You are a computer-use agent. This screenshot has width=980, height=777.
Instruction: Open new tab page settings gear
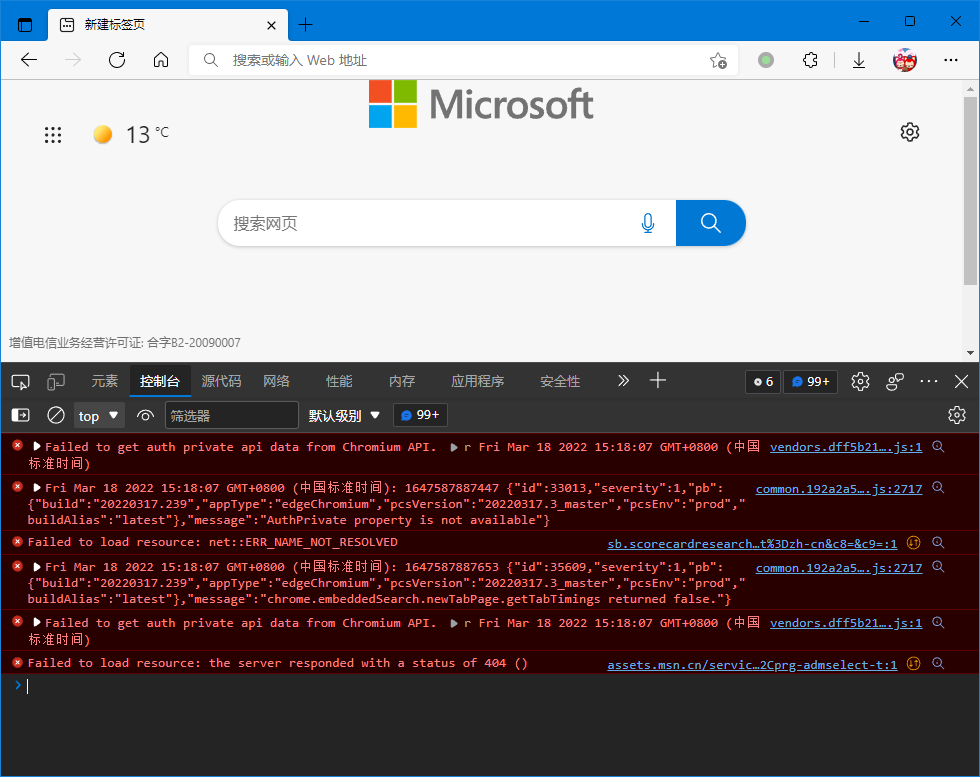909,132
